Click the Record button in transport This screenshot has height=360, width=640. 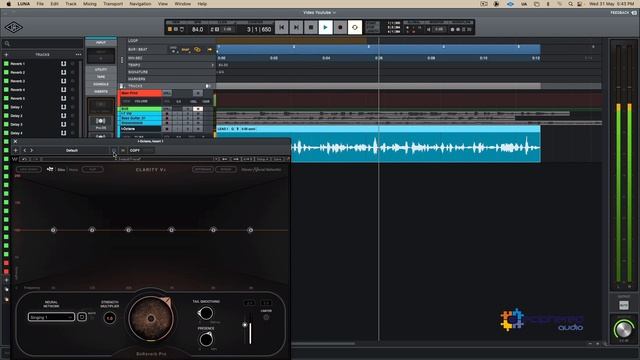(x=340, y=27)
